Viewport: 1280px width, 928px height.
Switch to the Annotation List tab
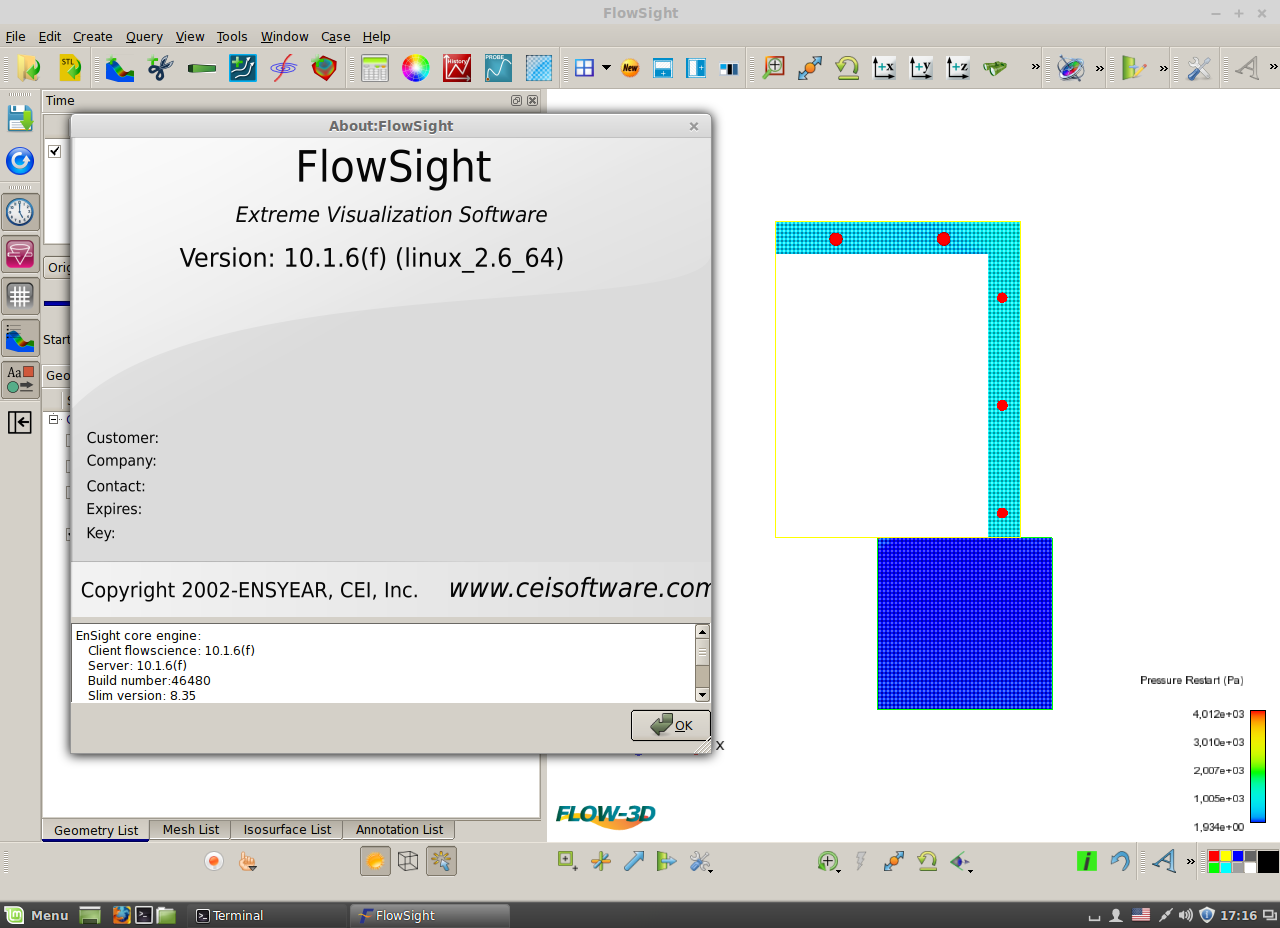tap(399, 829)
